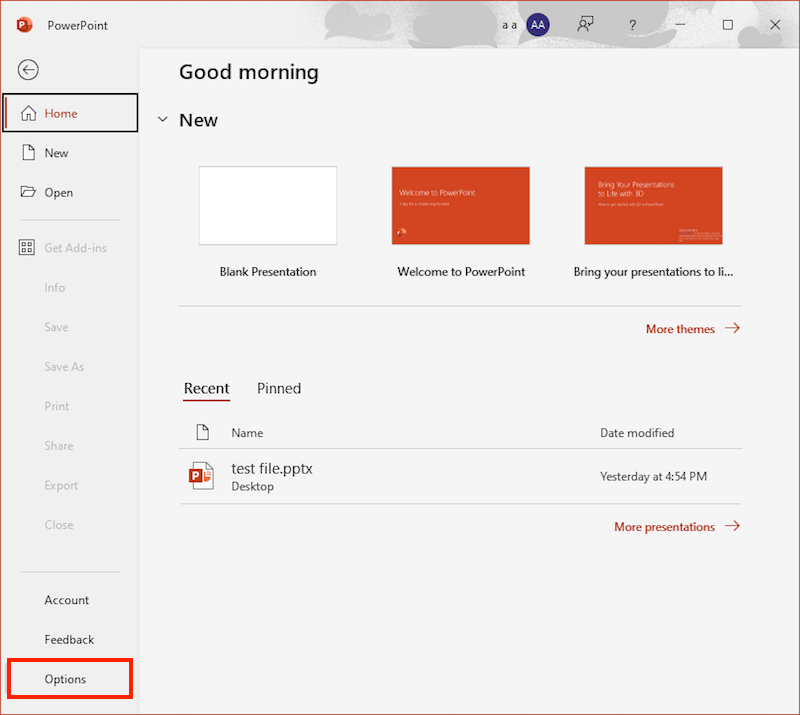Open test file.pptx from recent list

pyautogui.click(x=460, y=476)
